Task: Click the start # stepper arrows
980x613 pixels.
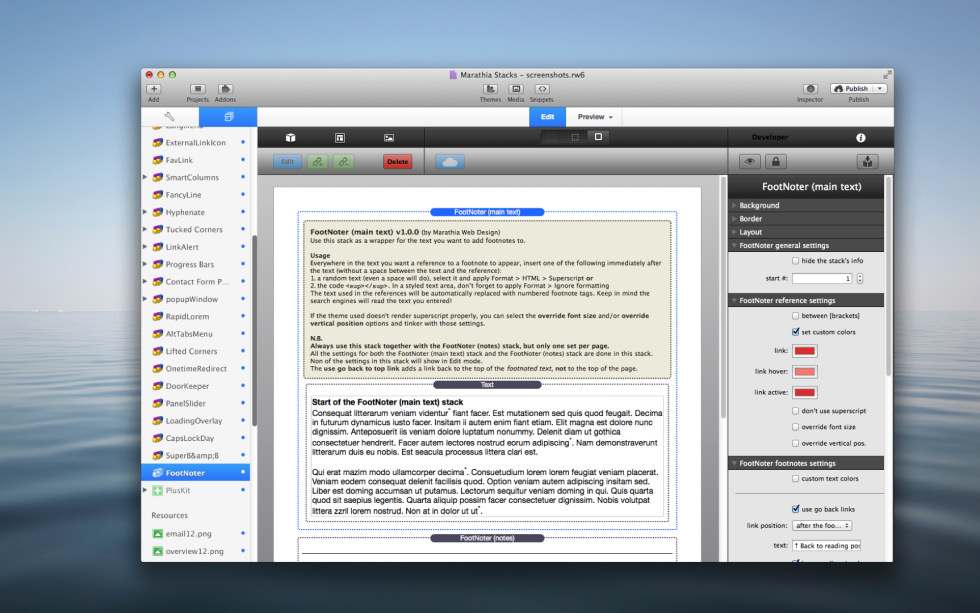Action: click(860, 279)
